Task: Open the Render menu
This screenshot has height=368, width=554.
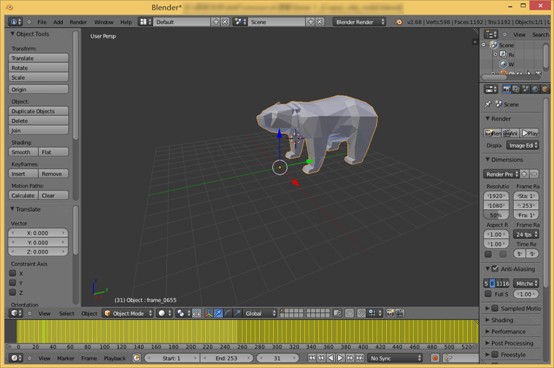Action: [78, 22]
